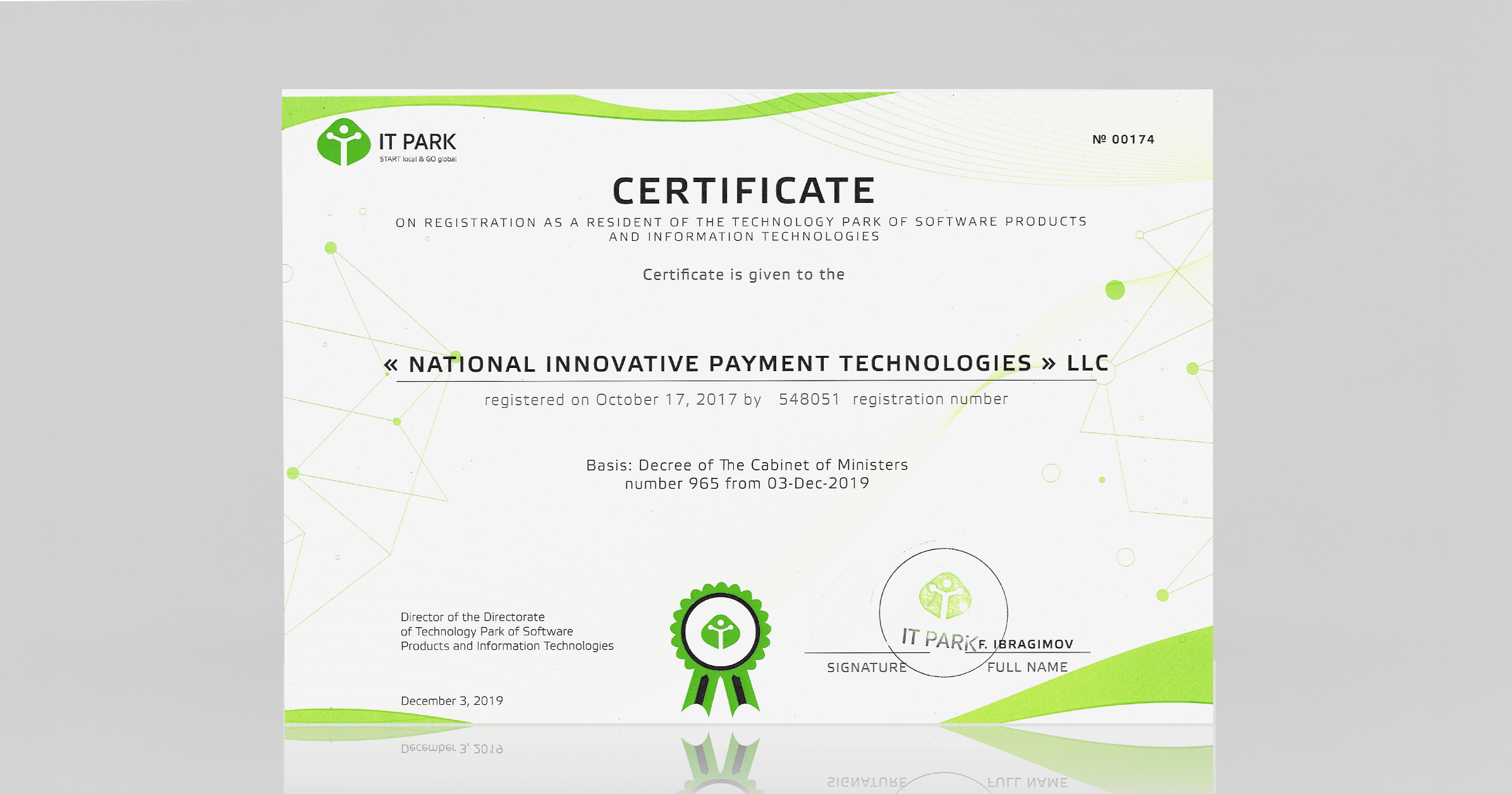The image size is (1512, 794).
Task: Click the "SIGNATURE" label
Action: 867,668
